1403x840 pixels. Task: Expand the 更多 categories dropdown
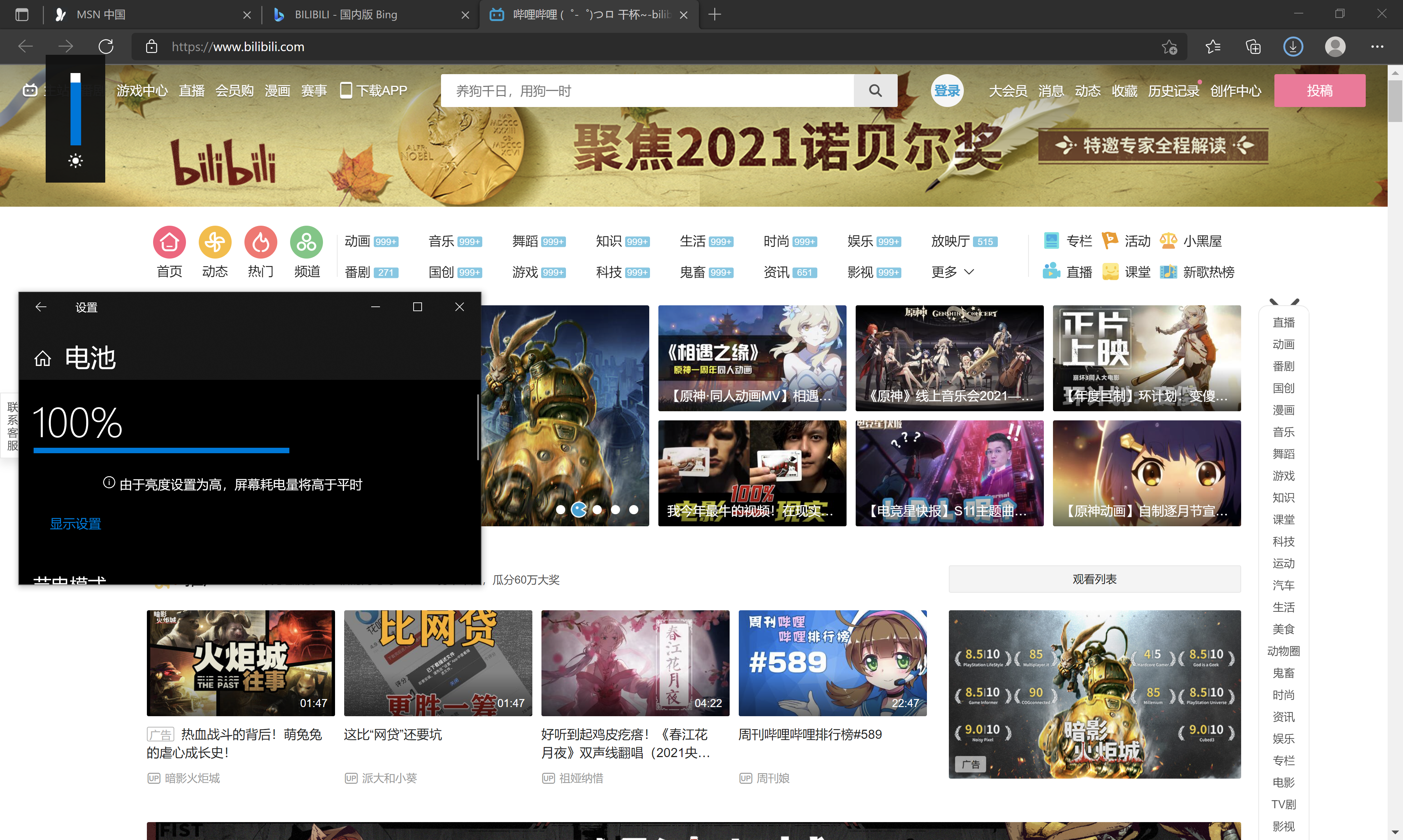click(x=953, y=272)
